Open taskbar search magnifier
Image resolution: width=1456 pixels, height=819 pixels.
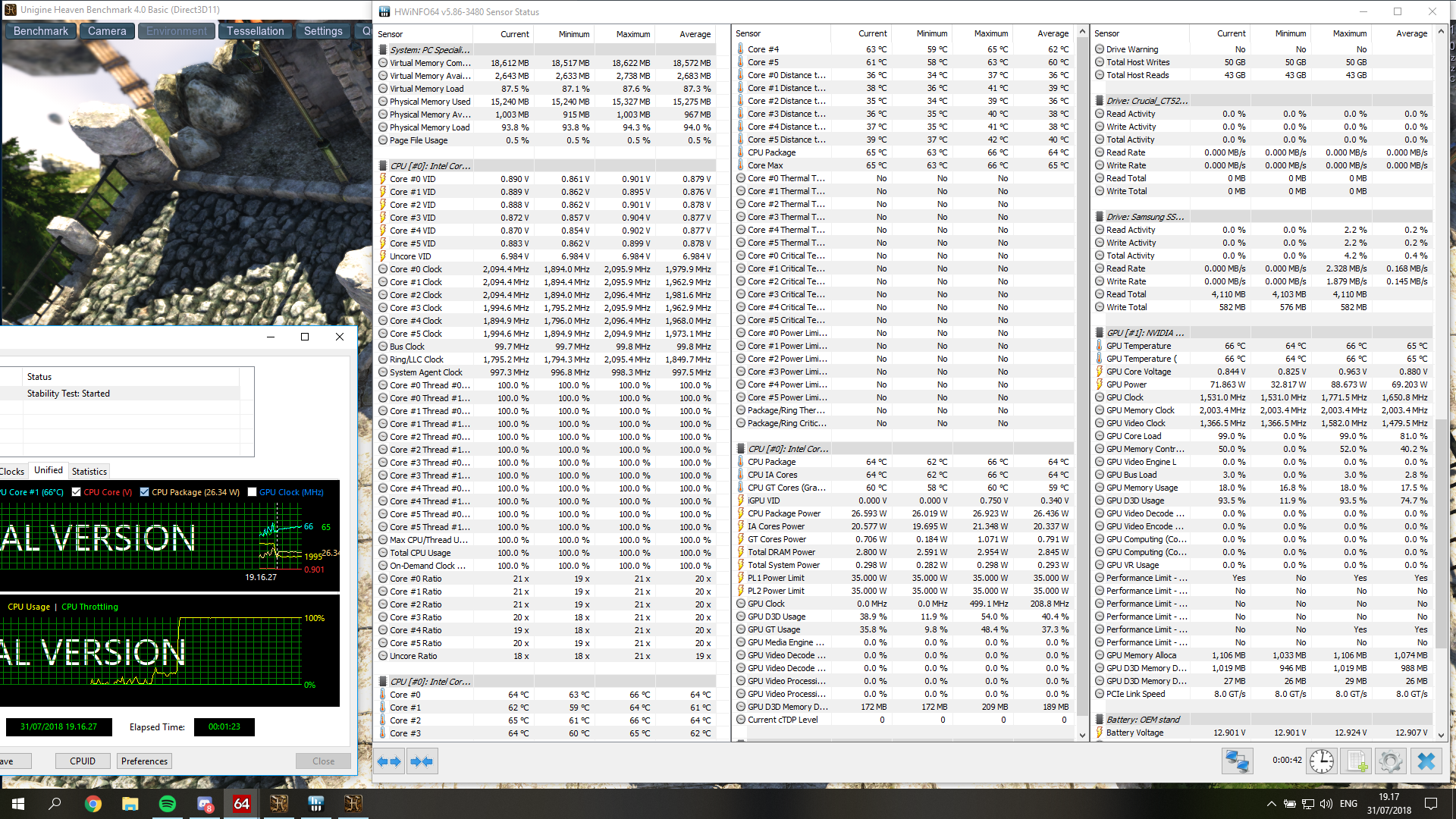pos(55,804)
